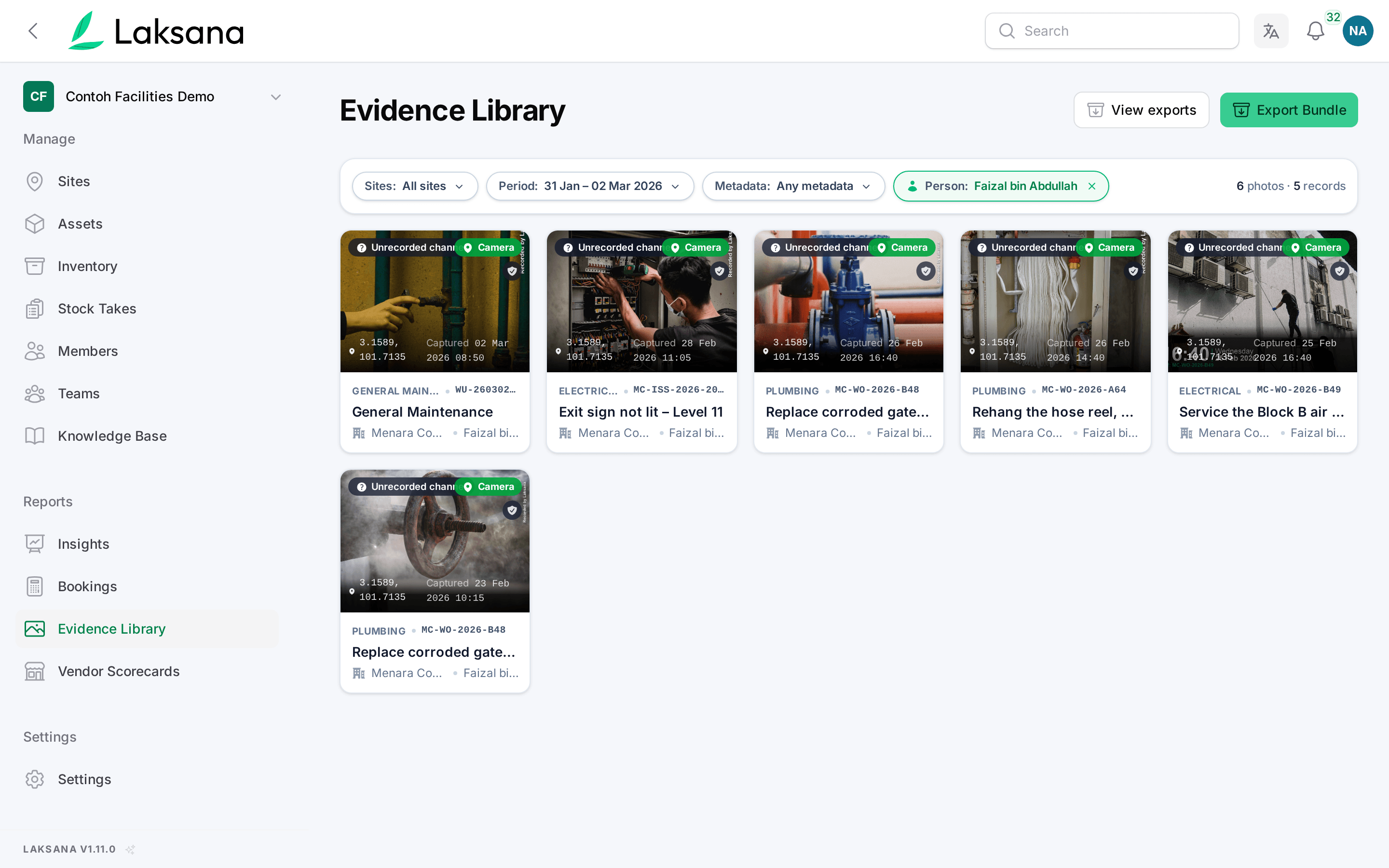Go to Sites in sidebar
This screenshot has width=1389, height=868.
pyautogui.click(x=148, y=181)
